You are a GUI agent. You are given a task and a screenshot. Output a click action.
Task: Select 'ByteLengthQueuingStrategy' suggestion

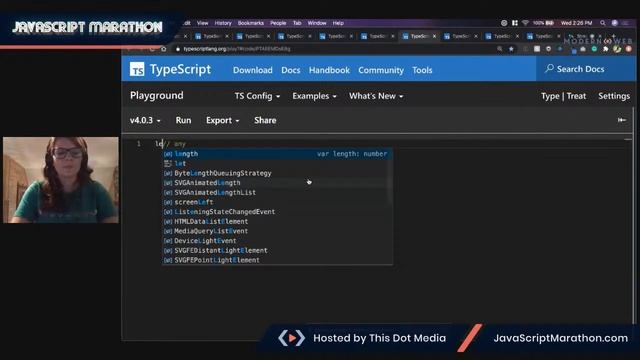tap(278, 173)
